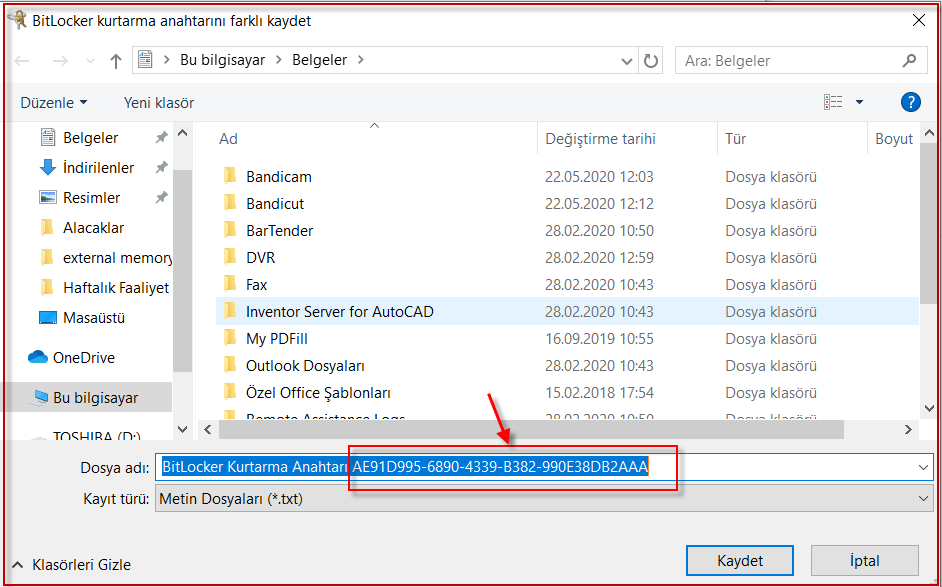Click the view layout icon
The width and height of the screenshot is (942, 587).
833,102
